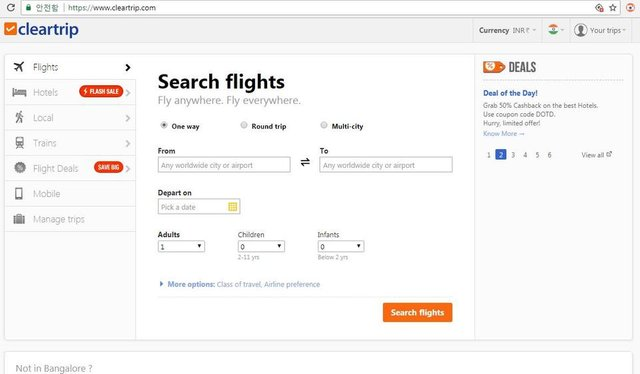640x374 pixels.
Task: Click the cleartrip logo
Action: [41, 29]
